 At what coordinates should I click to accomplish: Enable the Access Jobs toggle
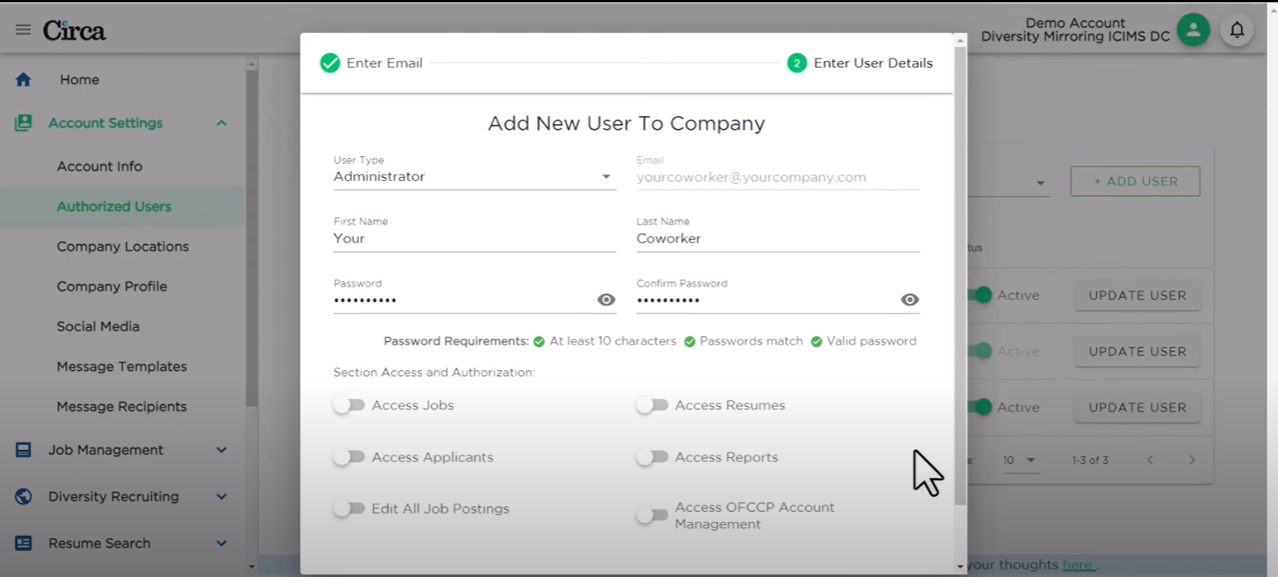tap(350, 405)
